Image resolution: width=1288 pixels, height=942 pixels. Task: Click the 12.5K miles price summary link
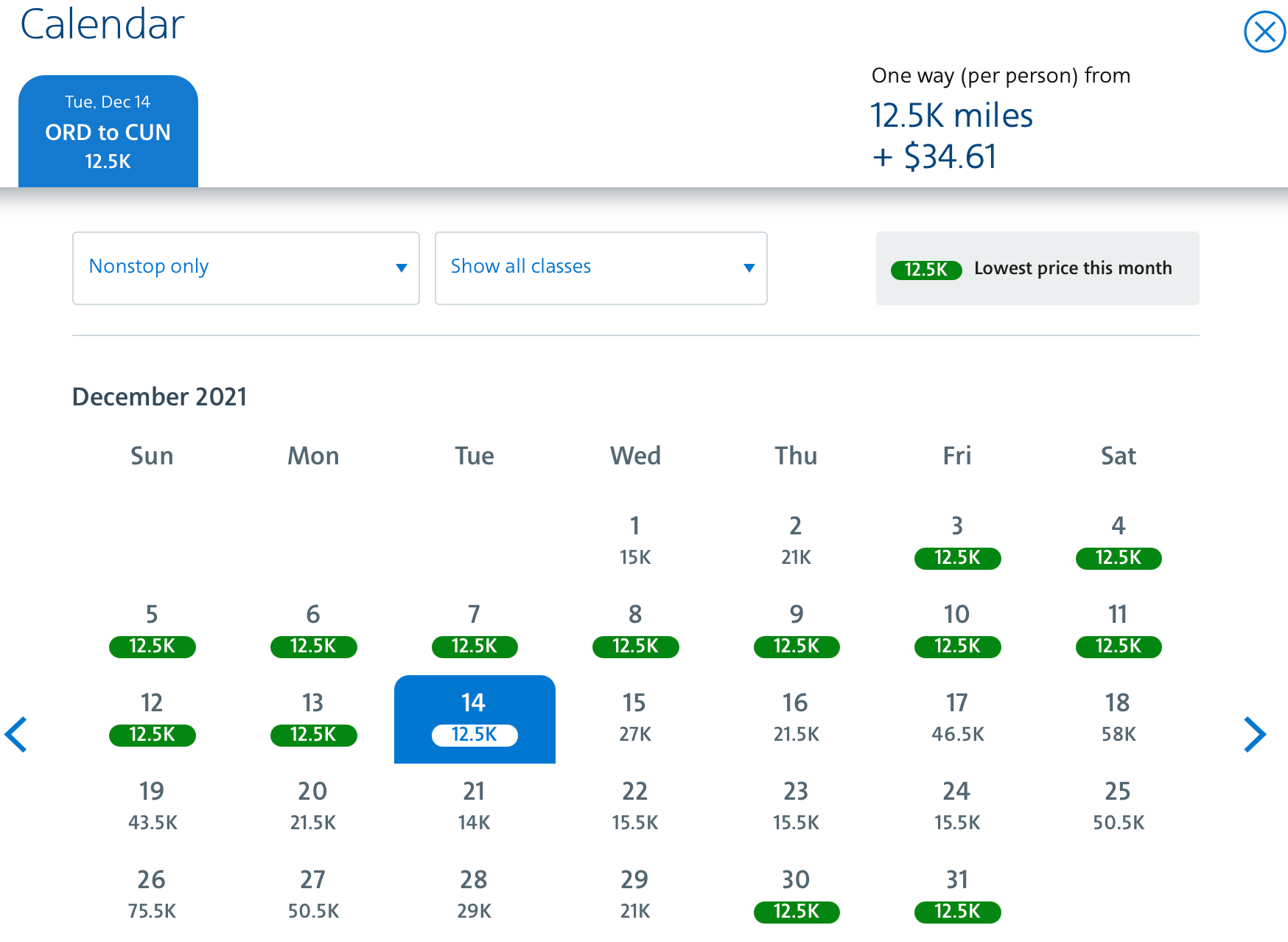click(x=951, y=115)
